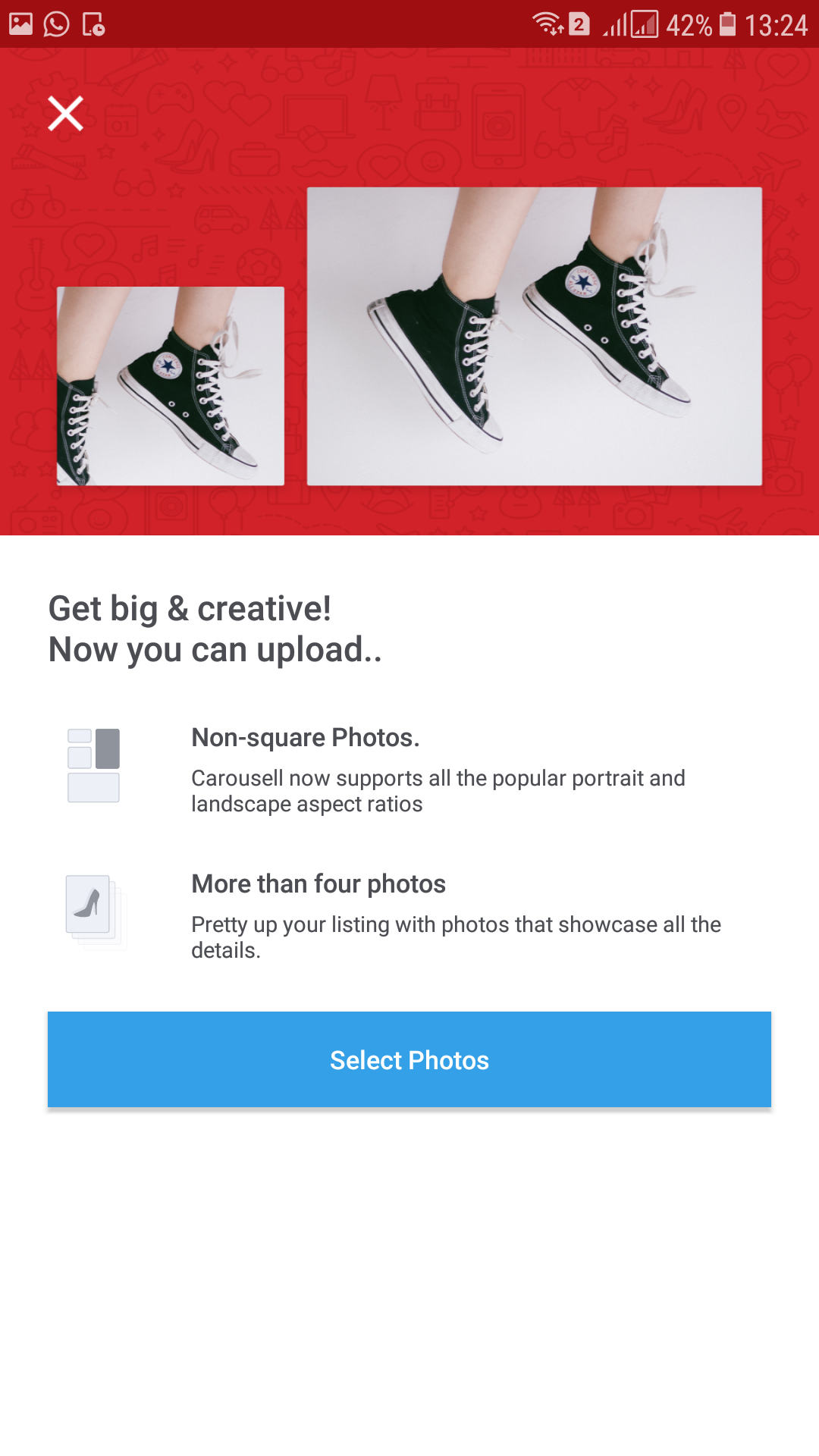Tap the 13:24 clock display
819x1456 pixels.
point(776,25)
